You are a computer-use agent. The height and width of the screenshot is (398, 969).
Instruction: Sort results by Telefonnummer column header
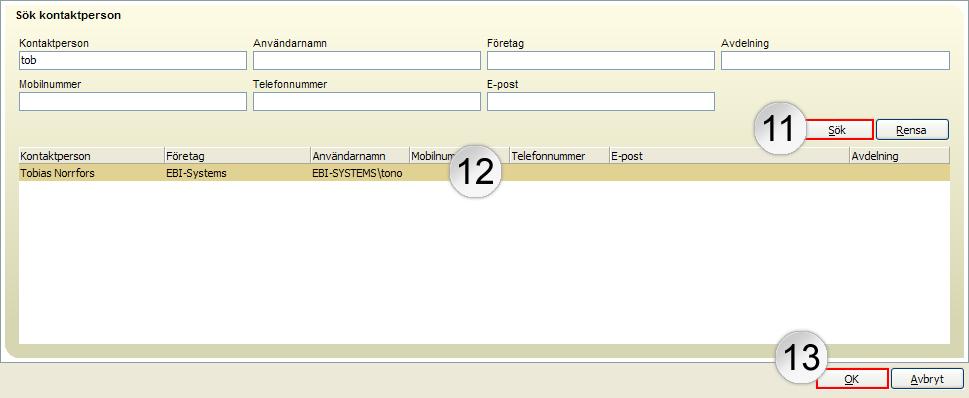pos(559,156)
